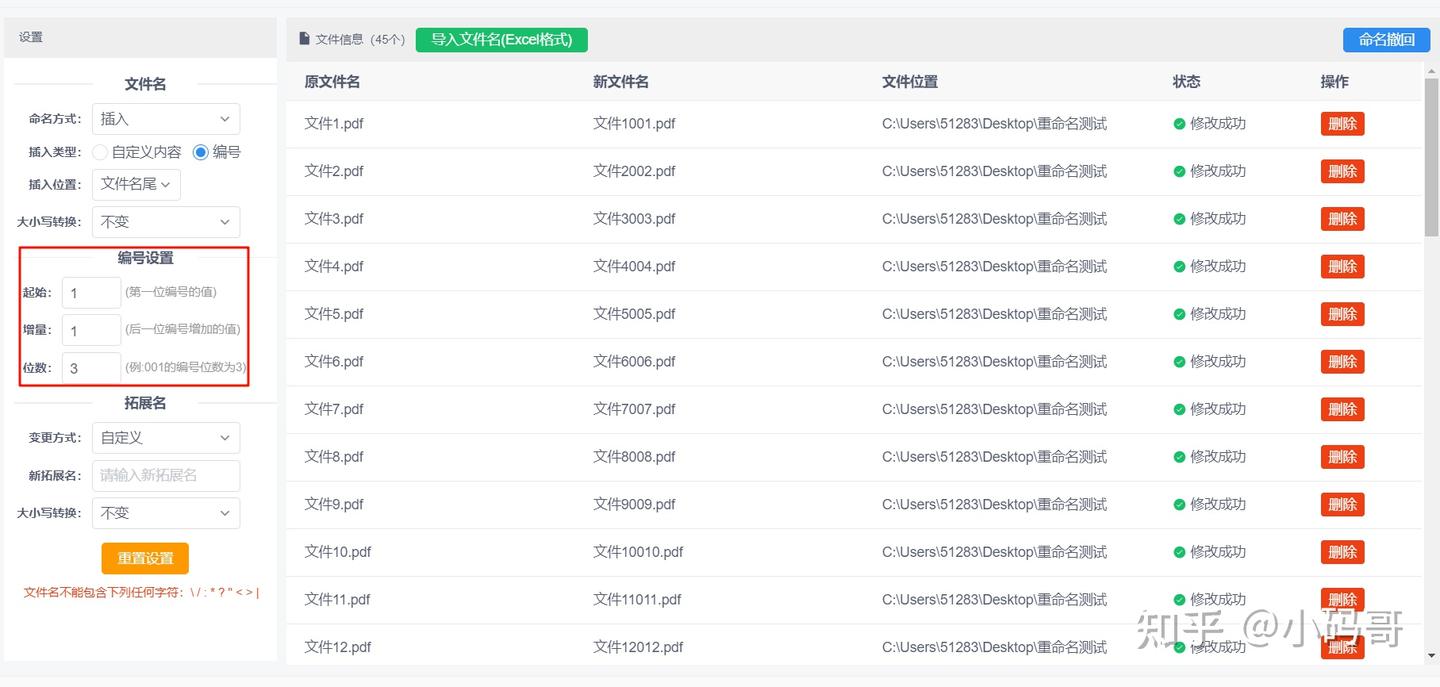Viewport: 1440px width, 687px height.
Task: Click 删除 for 文件7.pdf
Action: point(1342,409)
